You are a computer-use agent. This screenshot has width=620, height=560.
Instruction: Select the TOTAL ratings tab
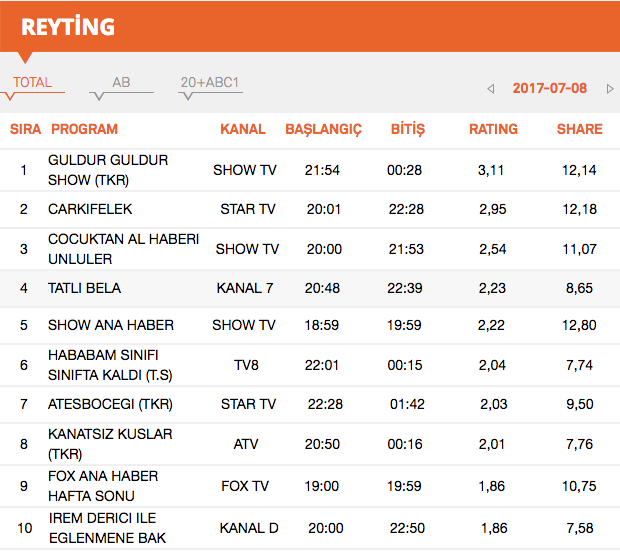pyautogui.click(x=32, y=83)
